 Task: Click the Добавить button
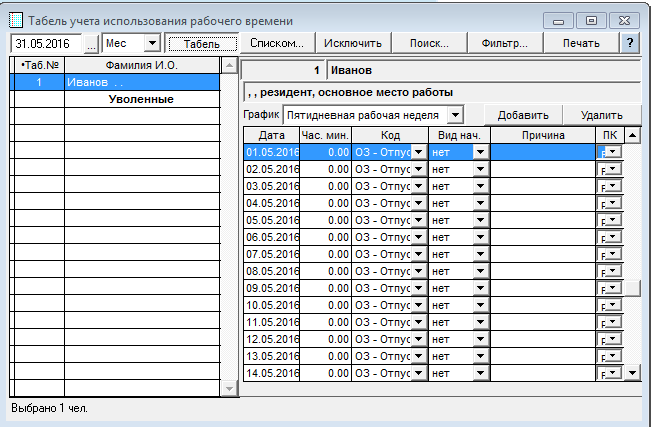(x=522, y=115)
